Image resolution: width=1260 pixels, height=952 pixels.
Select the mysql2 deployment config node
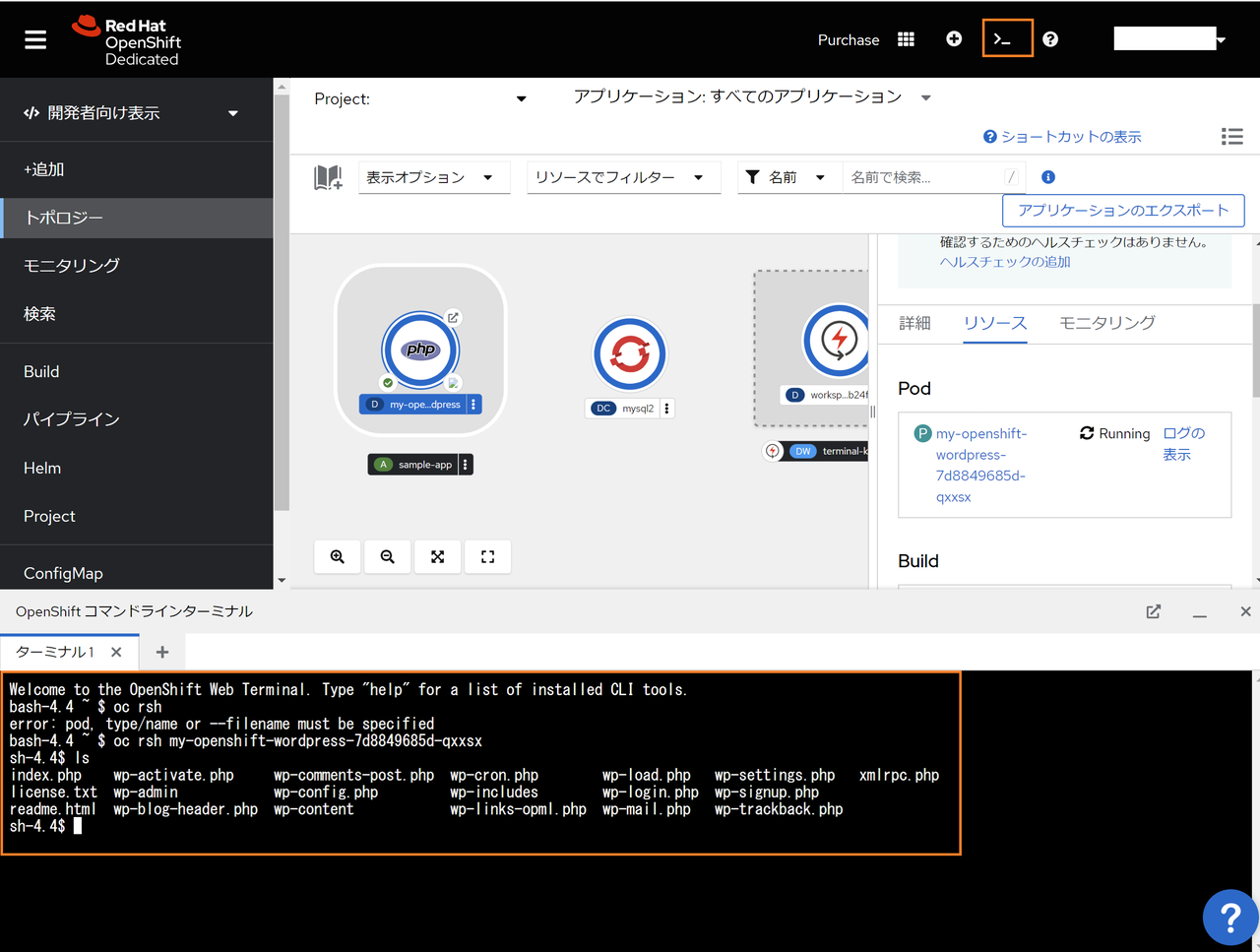click(630, 353)
